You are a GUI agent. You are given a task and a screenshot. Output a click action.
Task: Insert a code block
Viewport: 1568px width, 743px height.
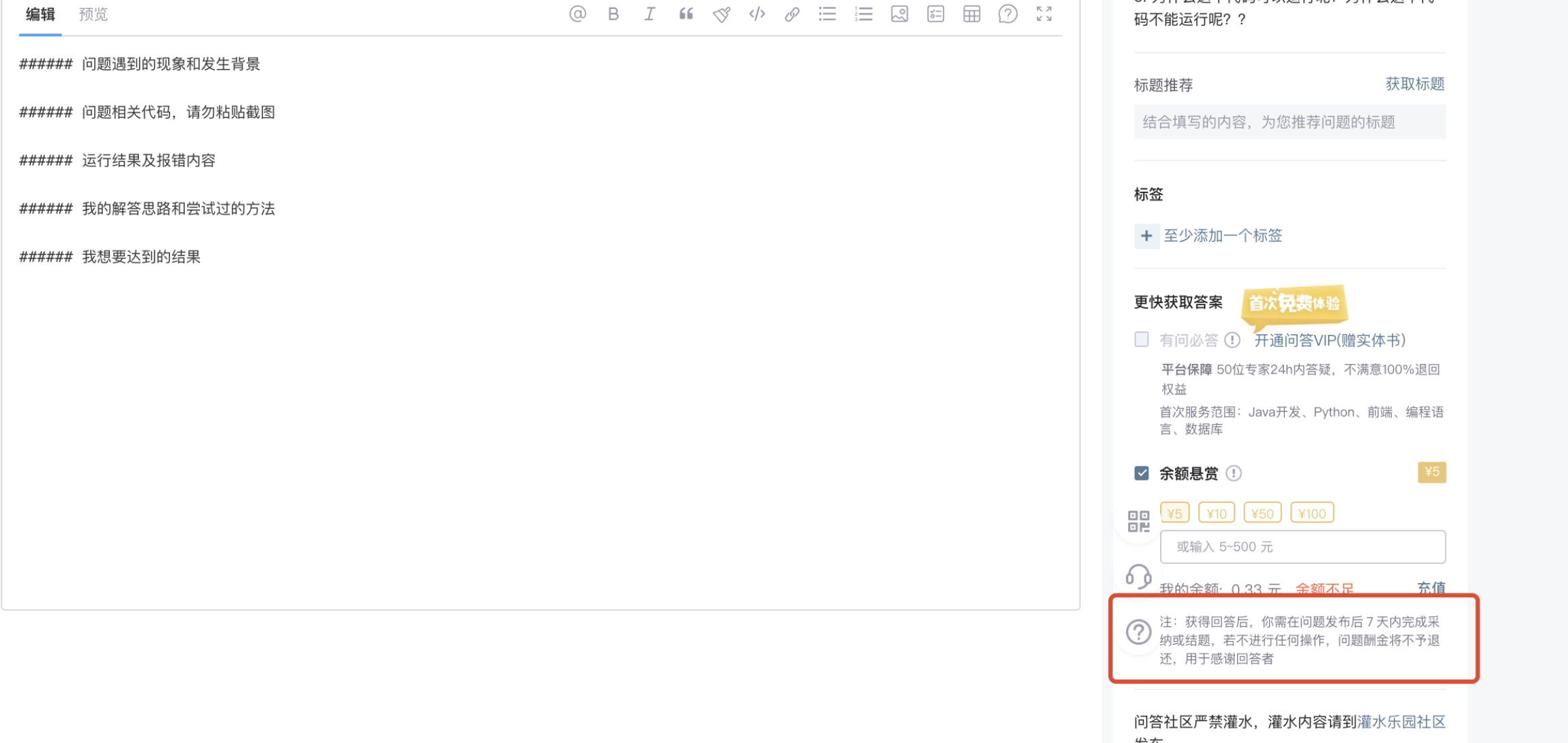coord(757,14)
